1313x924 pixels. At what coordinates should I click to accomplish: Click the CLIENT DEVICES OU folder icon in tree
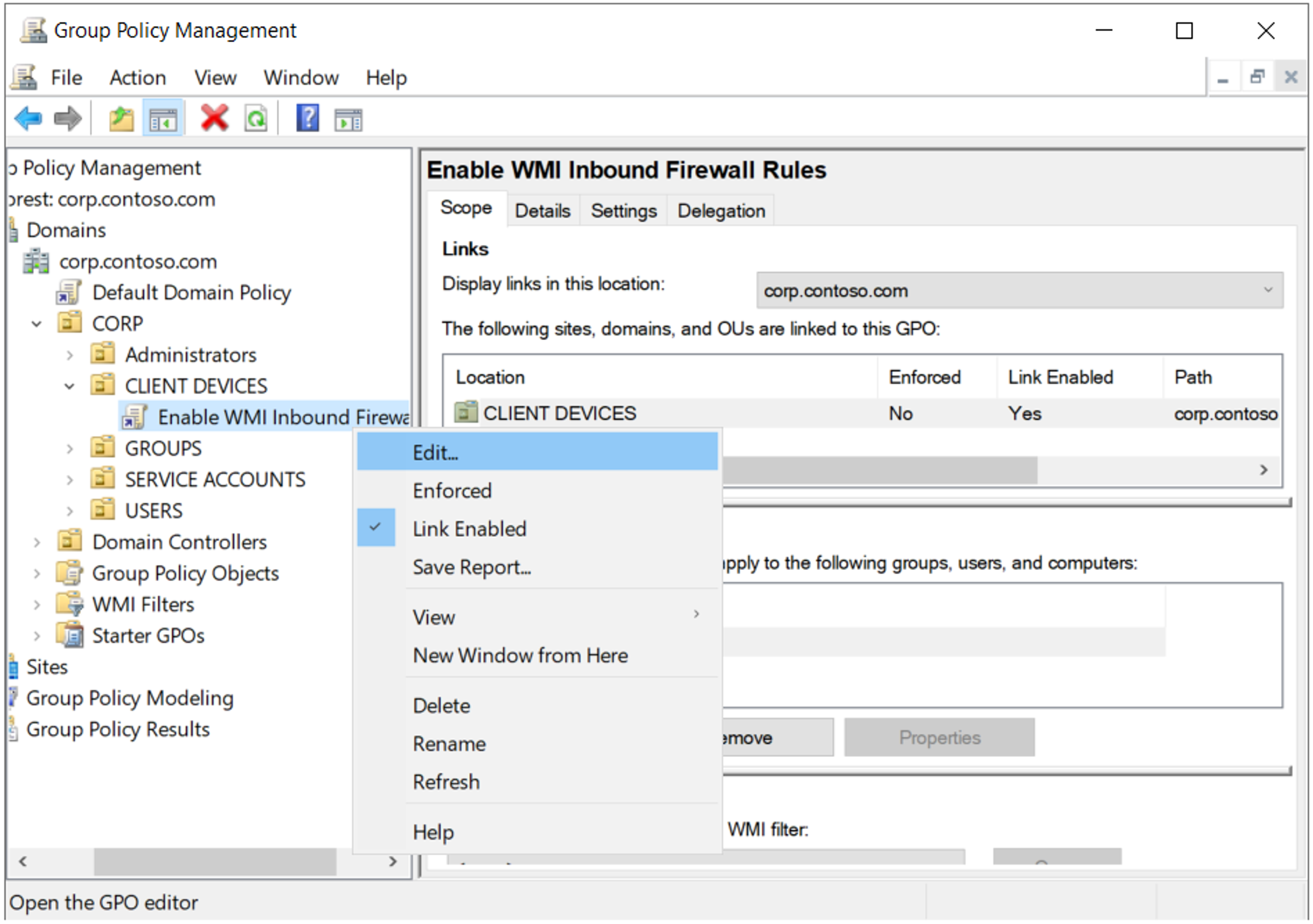click(x=103, y=385)
